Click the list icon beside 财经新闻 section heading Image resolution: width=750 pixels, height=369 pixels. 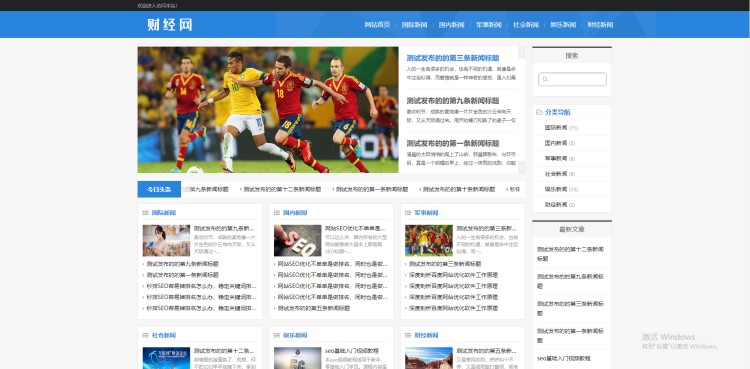coord(408,335)
